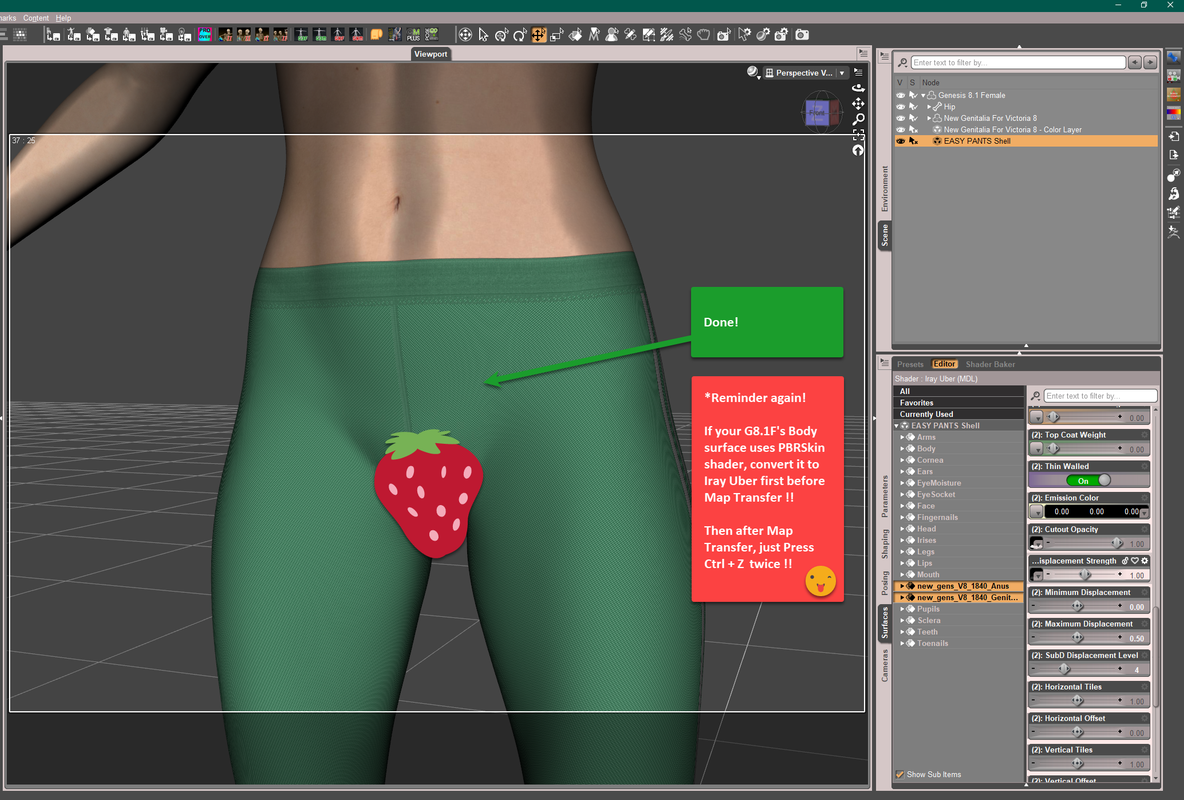Click the Scene filter magnifier icon

[x=902, y=63]
